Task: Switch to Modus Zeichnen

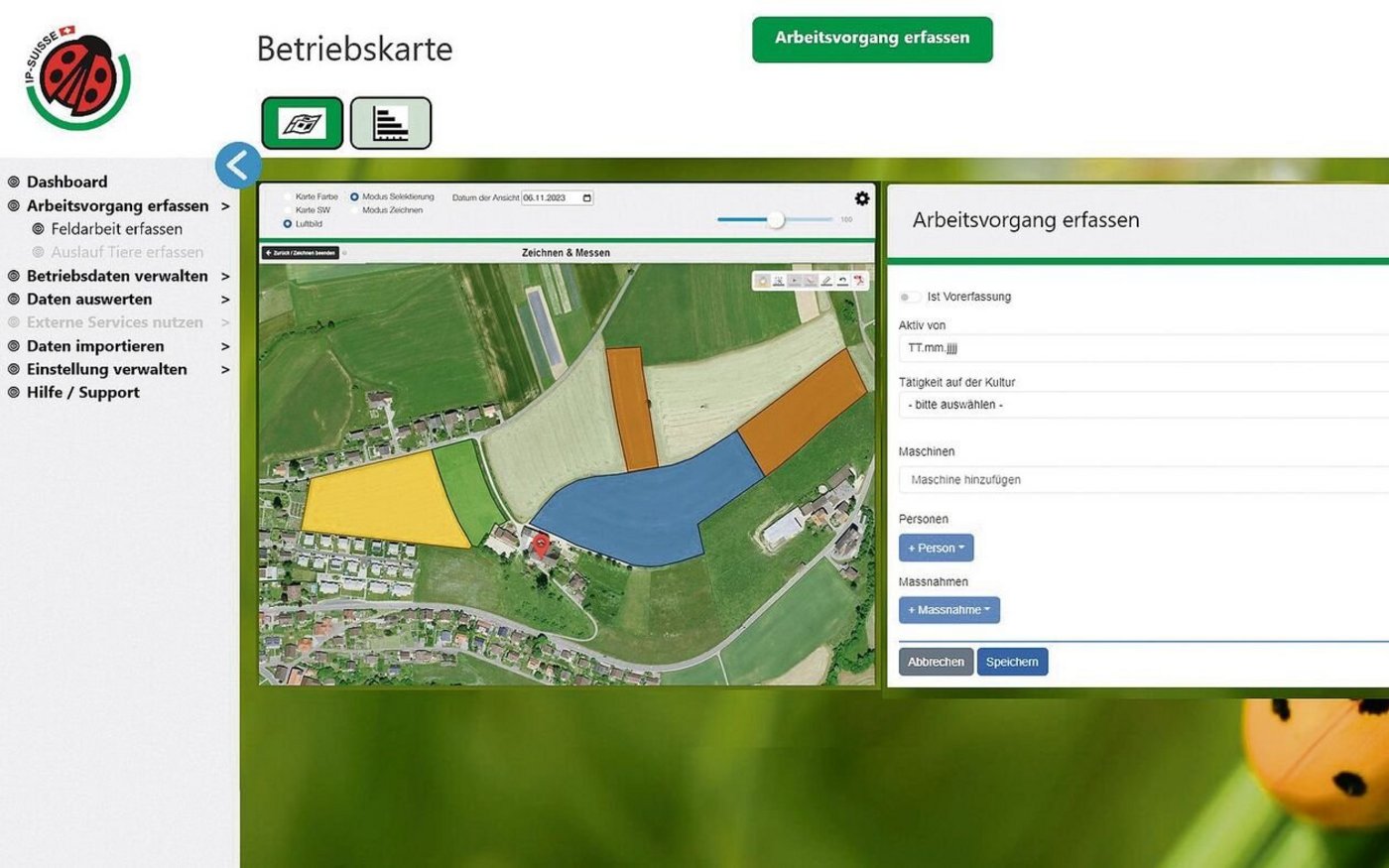Action: pyautogui.click(x=355, y=210)
